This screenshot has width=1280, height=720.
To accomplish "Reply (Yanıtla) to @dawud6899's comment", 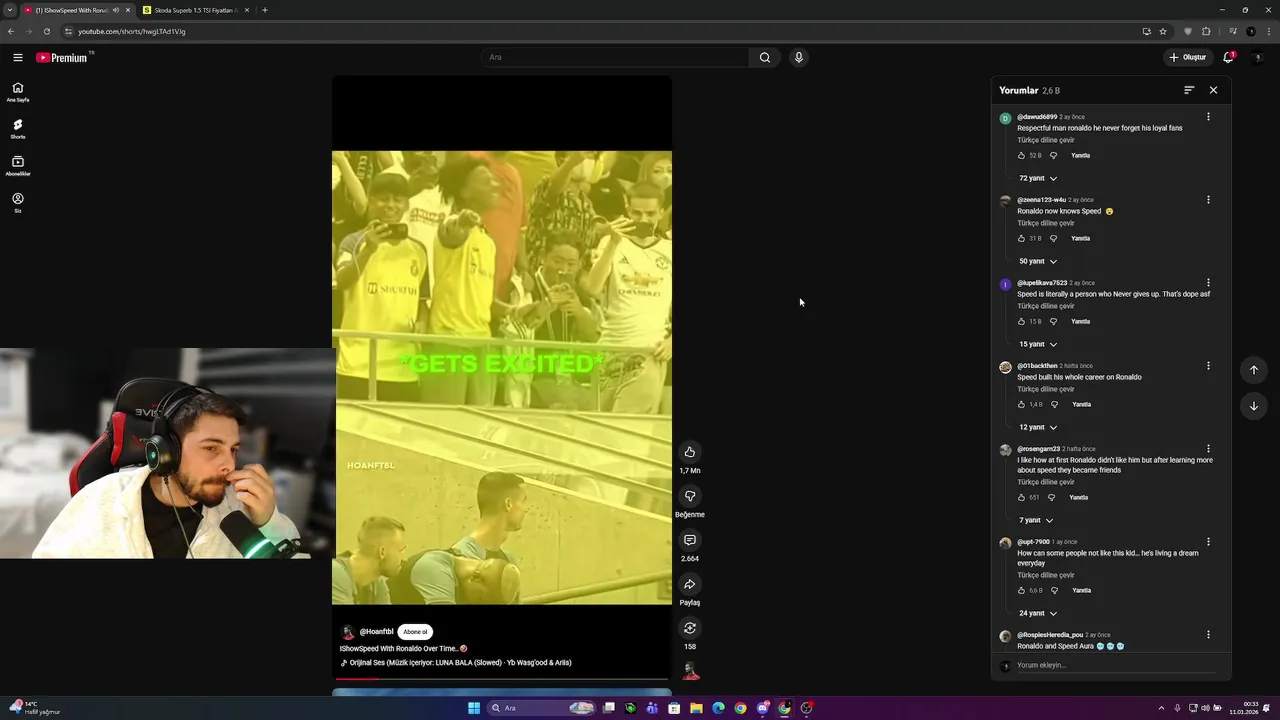I will point(1080,155).
